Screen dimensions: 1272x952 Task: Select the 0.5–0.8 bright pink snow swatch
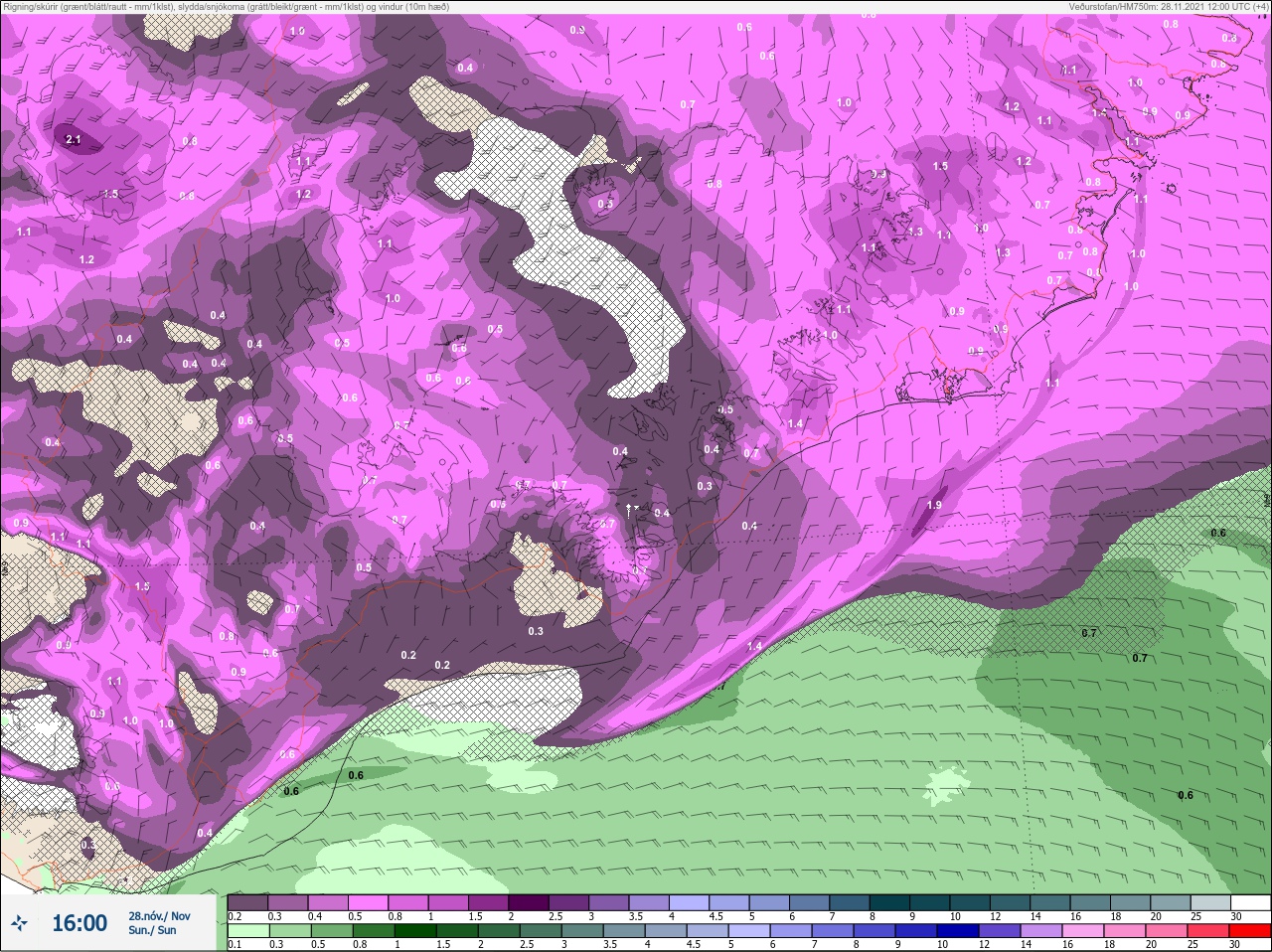coord(368,902)
